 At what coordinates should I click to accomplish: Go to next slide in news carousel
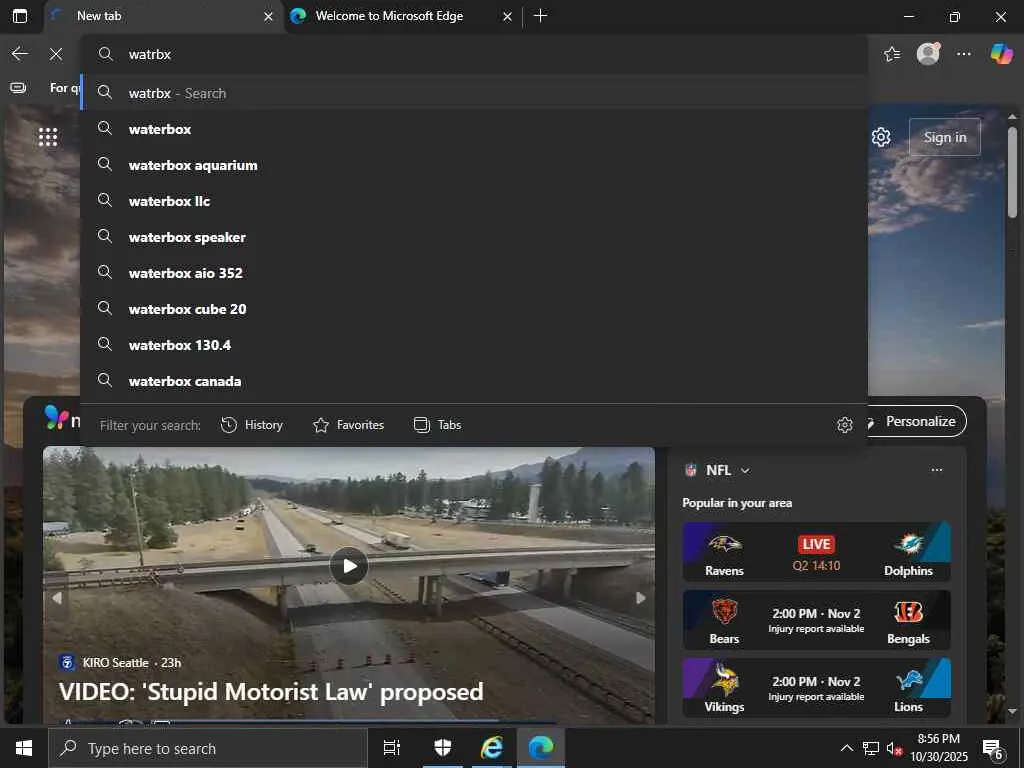tap(641, 598)
